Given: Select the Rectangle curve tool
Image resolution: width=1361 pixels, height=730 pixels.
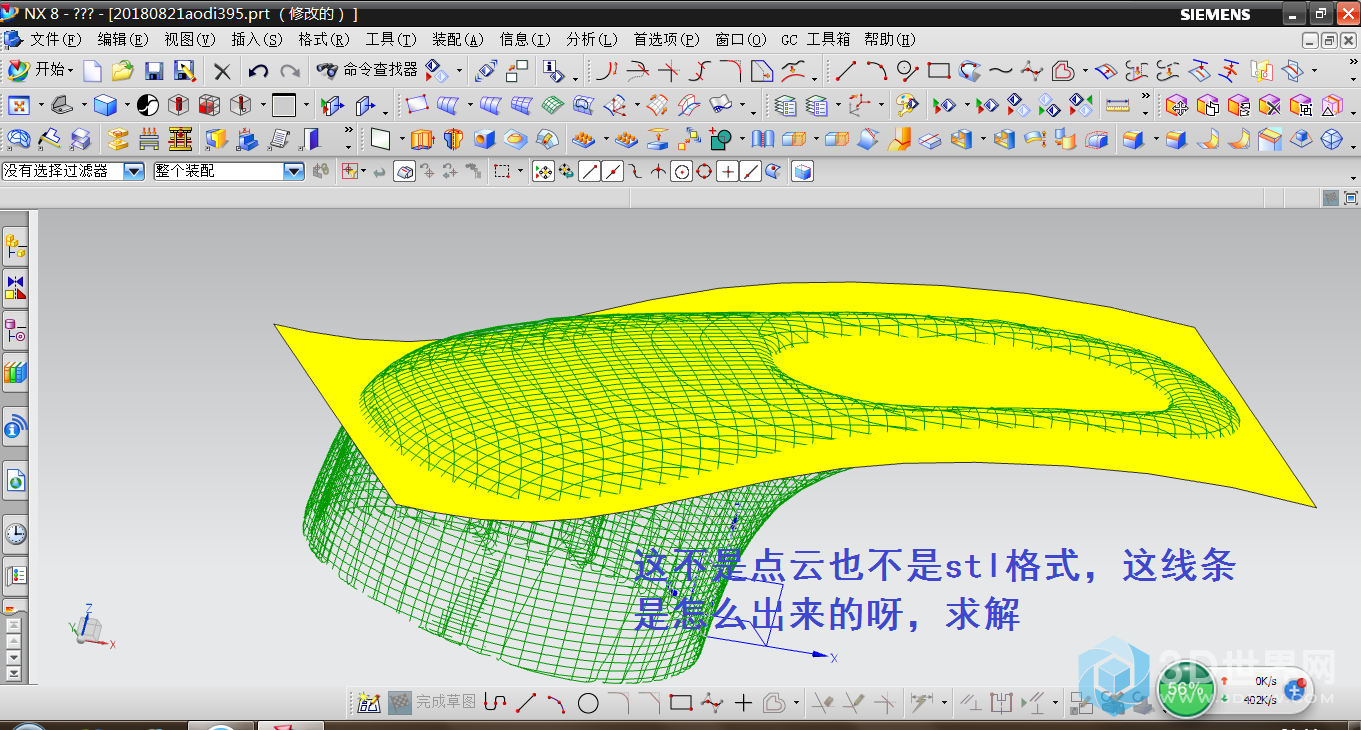Looking at the screenshot, I should tap(938, 71).
